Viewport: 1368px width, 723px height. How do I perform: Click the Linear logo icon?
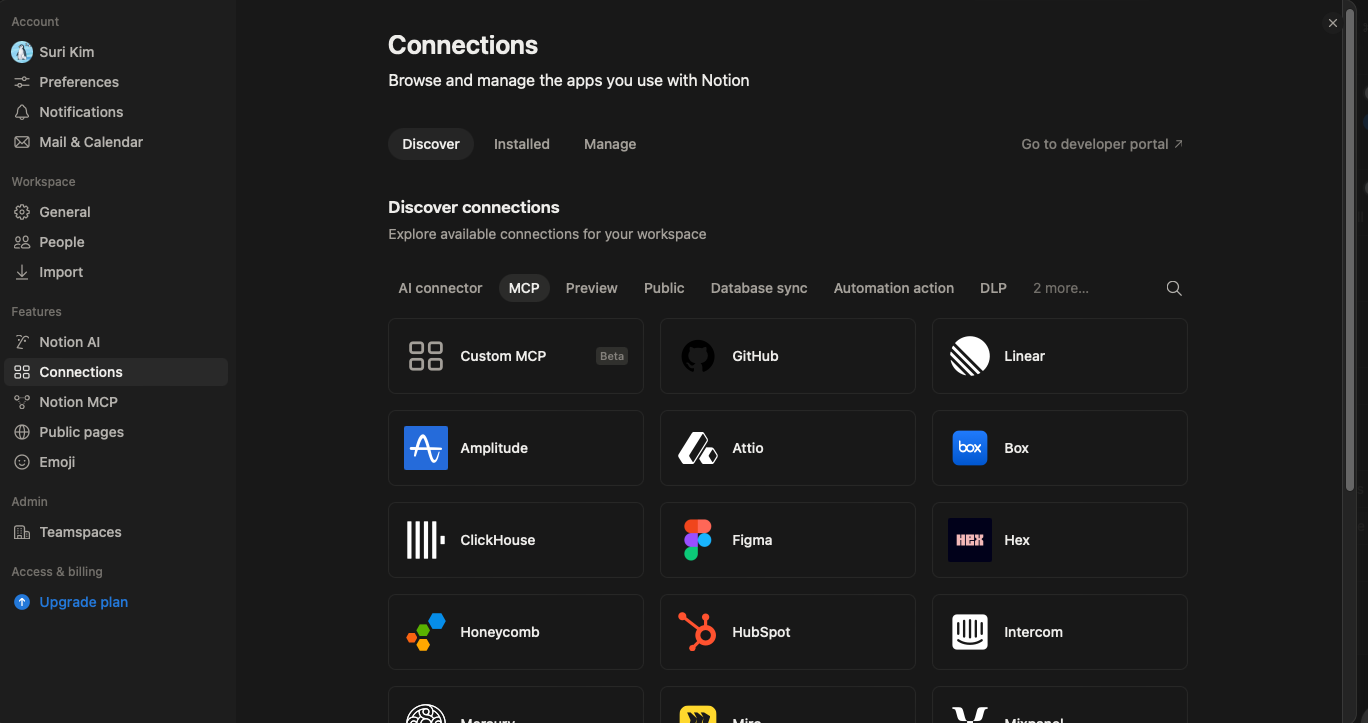tap(970, 356)
